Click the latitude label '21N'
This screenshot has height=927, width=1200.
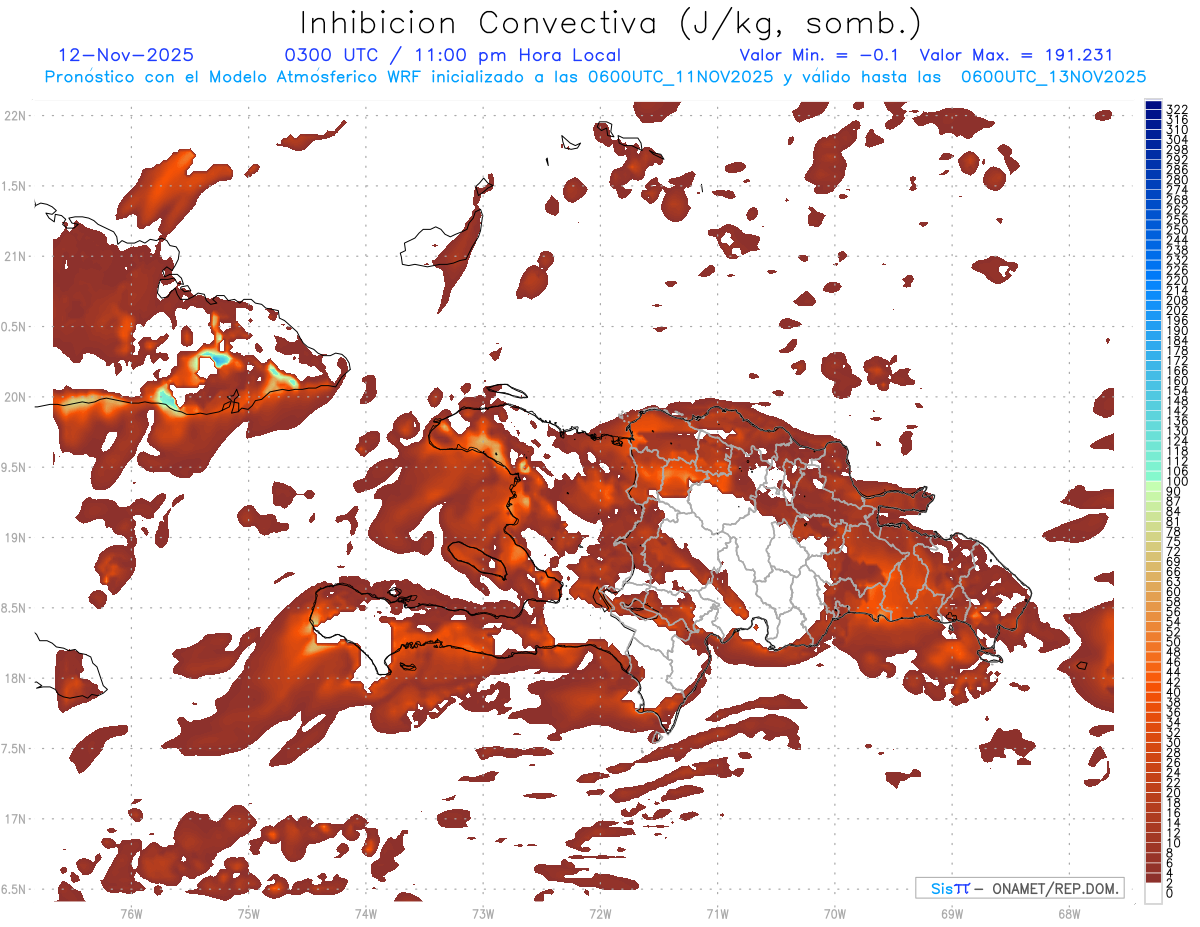(15, 256)
